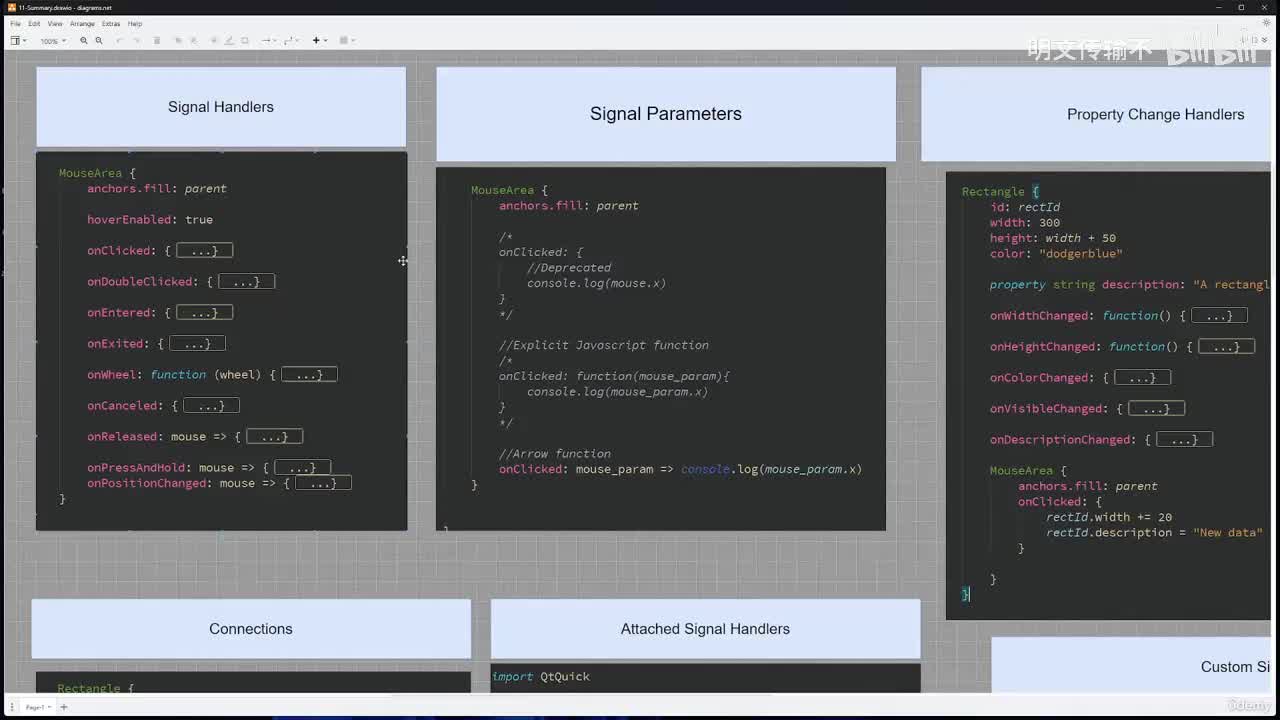Click the onColorChanged folded code marker

[x=1142, y=378]
